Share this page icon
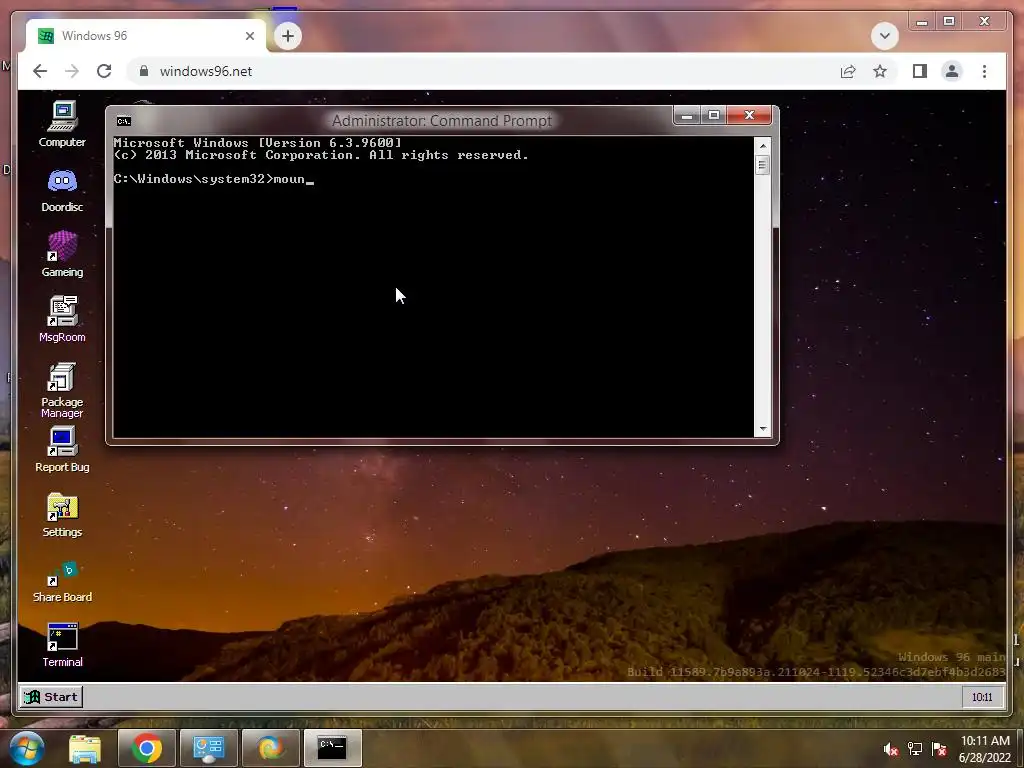 point(848,71)
